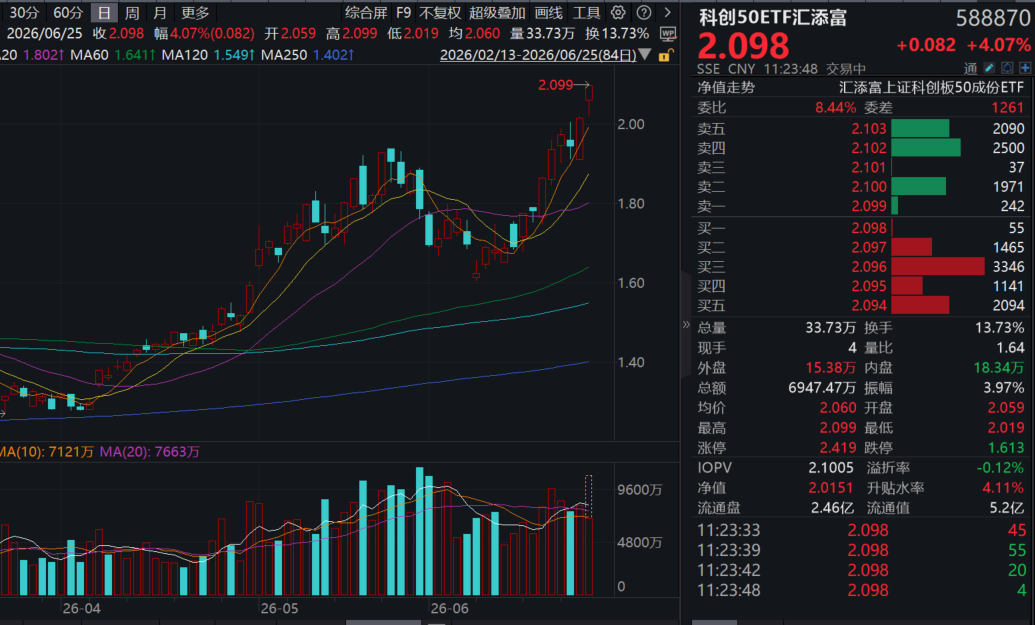Open 画线 drawing tools
This screenshot has width=1035, height=625.
click(x=548, y=13)
